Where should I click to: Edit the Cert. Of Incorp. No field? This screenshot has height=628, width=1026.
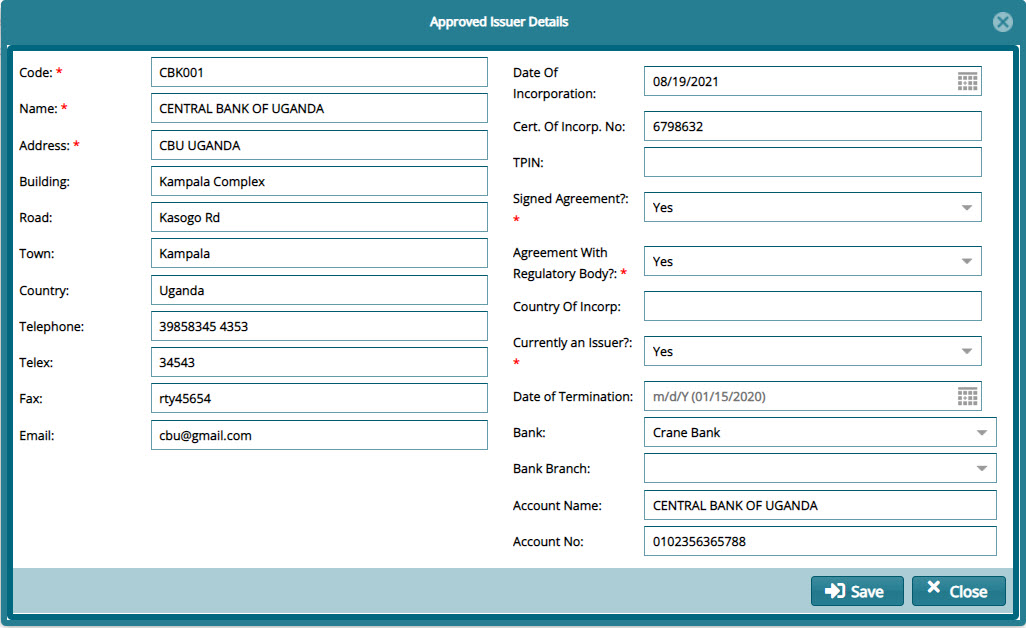[813, 126]
